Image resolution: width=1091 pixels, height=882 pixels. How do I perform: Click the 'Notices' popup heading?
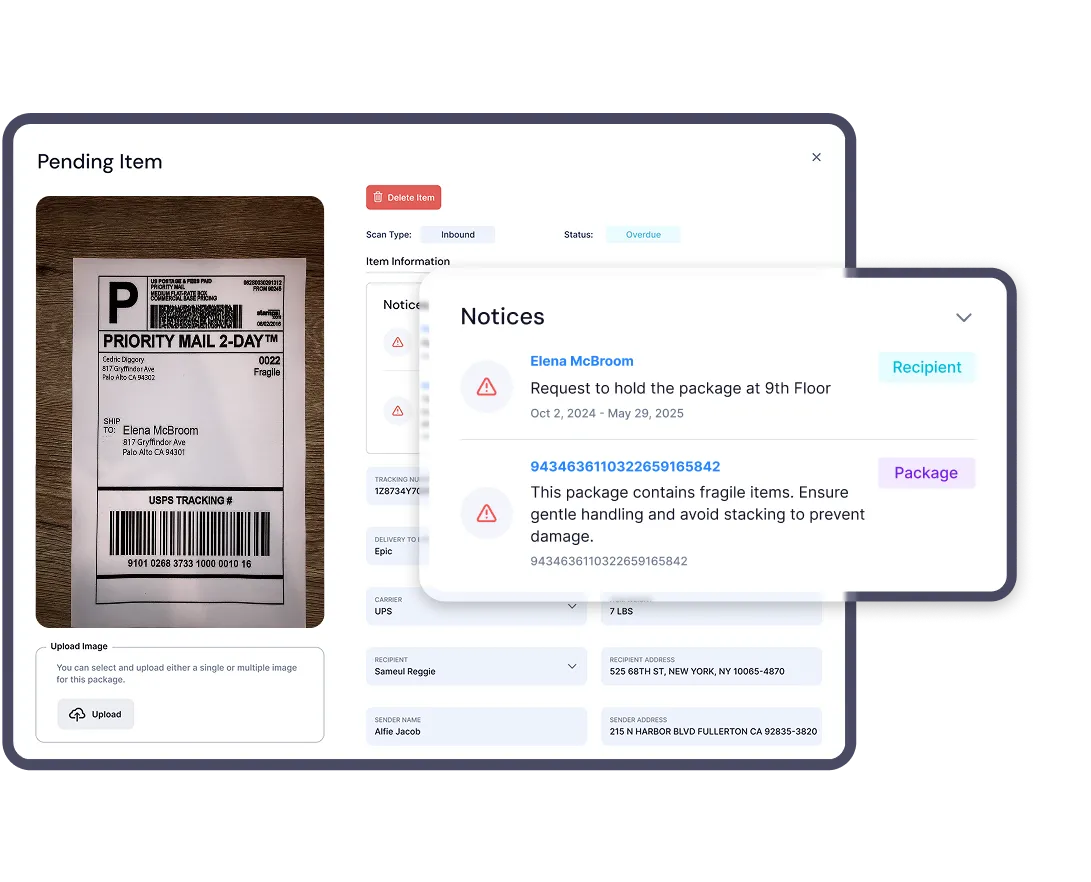pos(502,316)
